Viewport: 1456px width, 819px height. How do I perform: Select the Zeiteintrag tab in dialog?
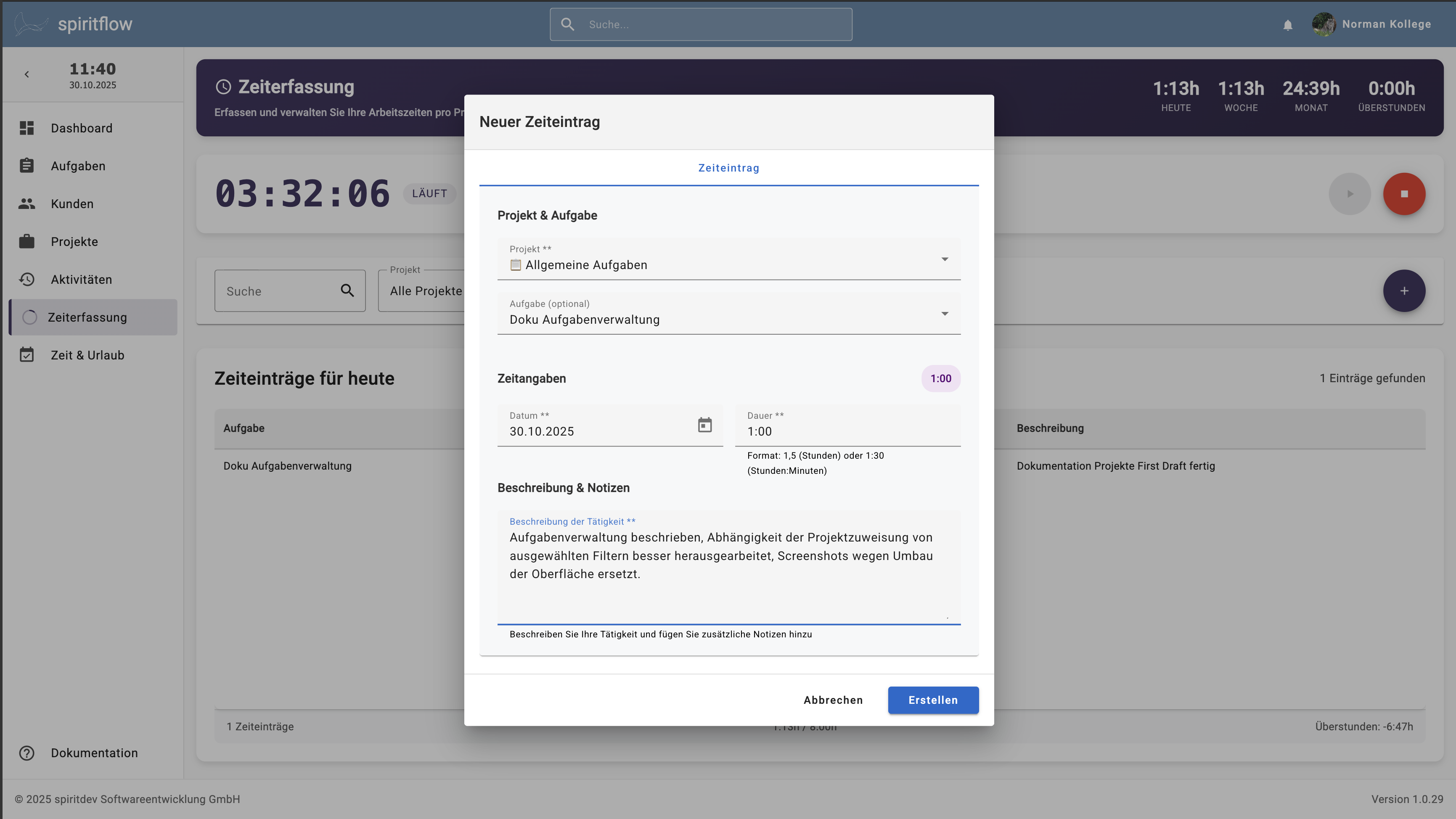coord(728,168)
